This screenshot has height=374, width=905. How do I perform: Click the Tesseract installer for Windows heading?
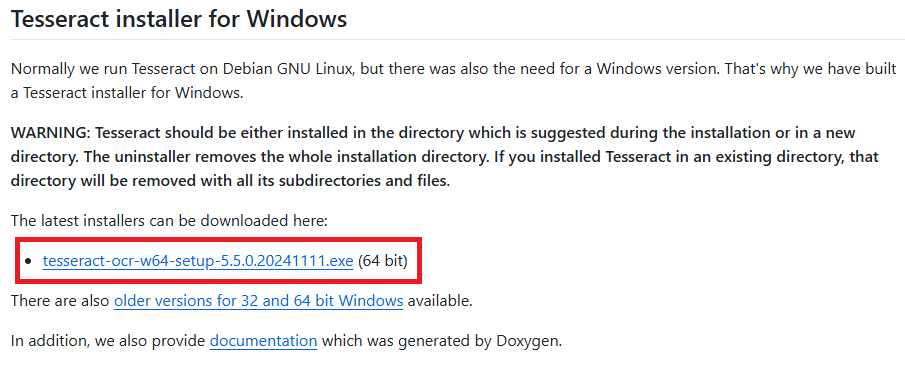coord(179,18)
